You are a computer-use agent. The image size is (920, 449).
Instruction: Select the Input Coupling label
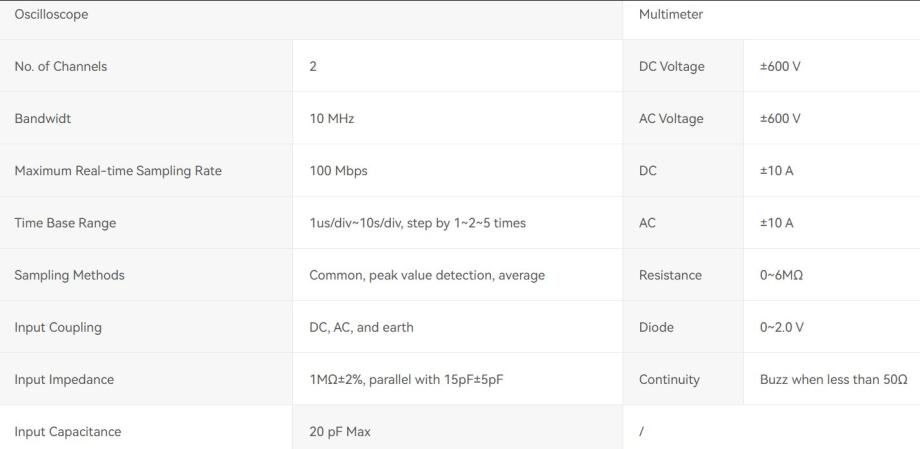[58, 327]
